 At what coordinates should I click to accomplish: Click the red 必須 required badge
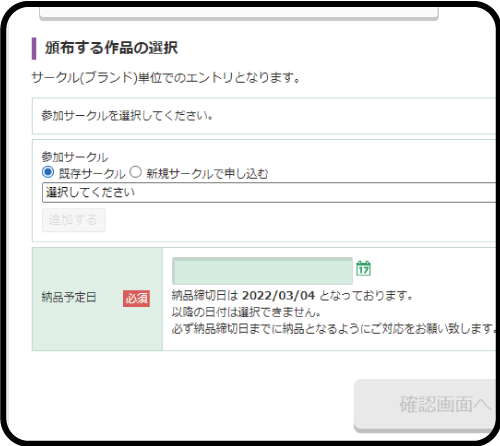136,298
